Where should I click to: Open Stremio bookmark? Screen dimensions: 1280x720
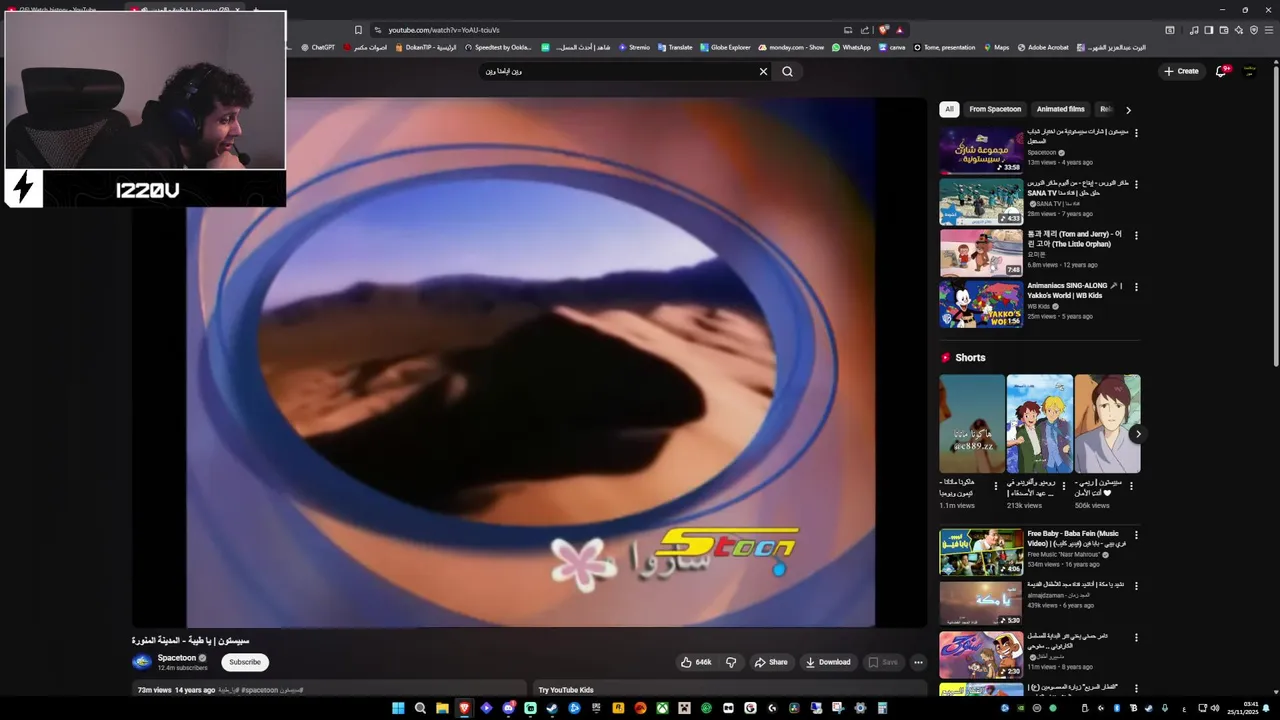point(634,47)
